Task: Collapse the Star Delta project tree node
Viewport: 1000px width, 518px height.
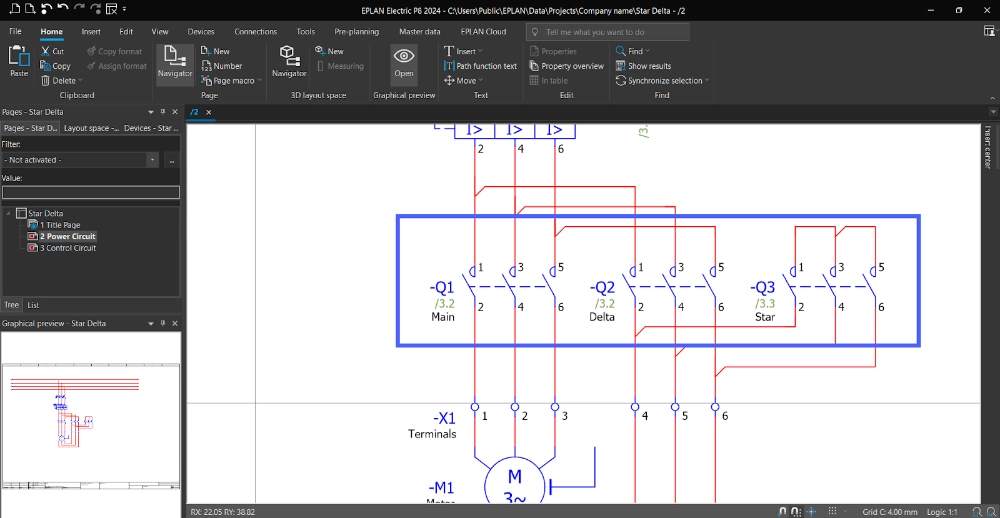Action: point(10,213)
